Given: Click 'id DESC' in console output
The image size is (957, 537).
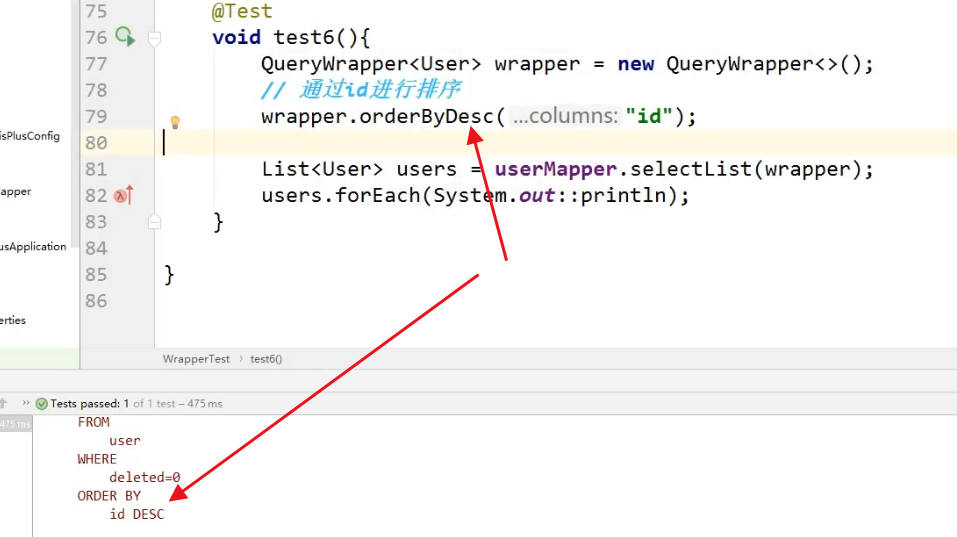Looking at the screenshot, I should click(x=137, y=514).
